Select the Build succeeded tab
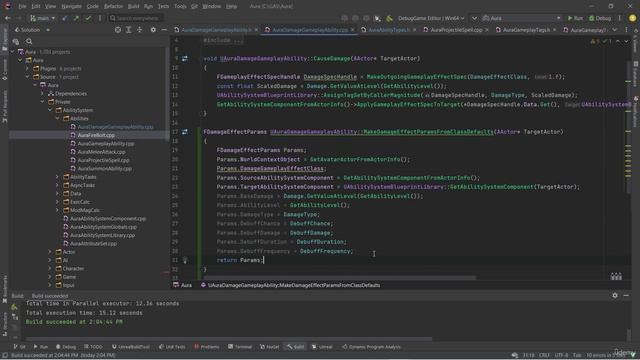Screen dimensions: 640x360 click(50, 296)
